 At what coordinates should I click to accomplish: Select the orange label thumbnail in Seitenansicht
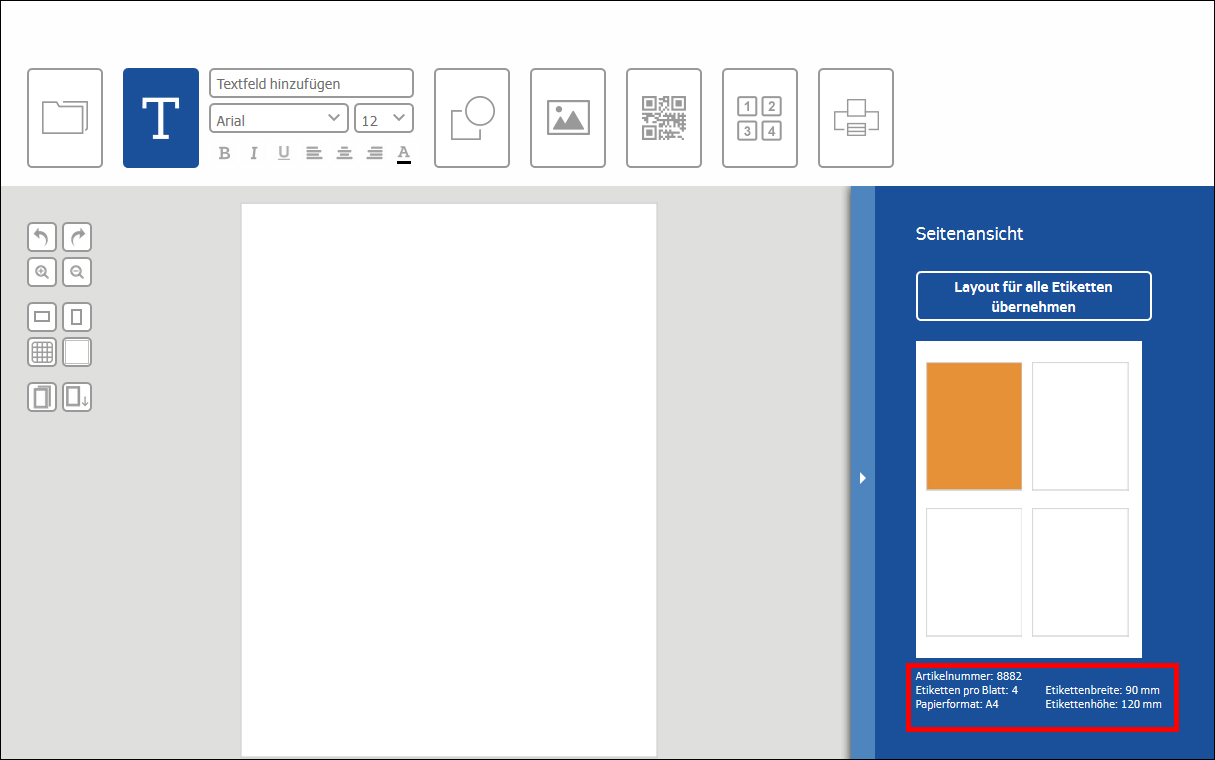tap(973, 426)
